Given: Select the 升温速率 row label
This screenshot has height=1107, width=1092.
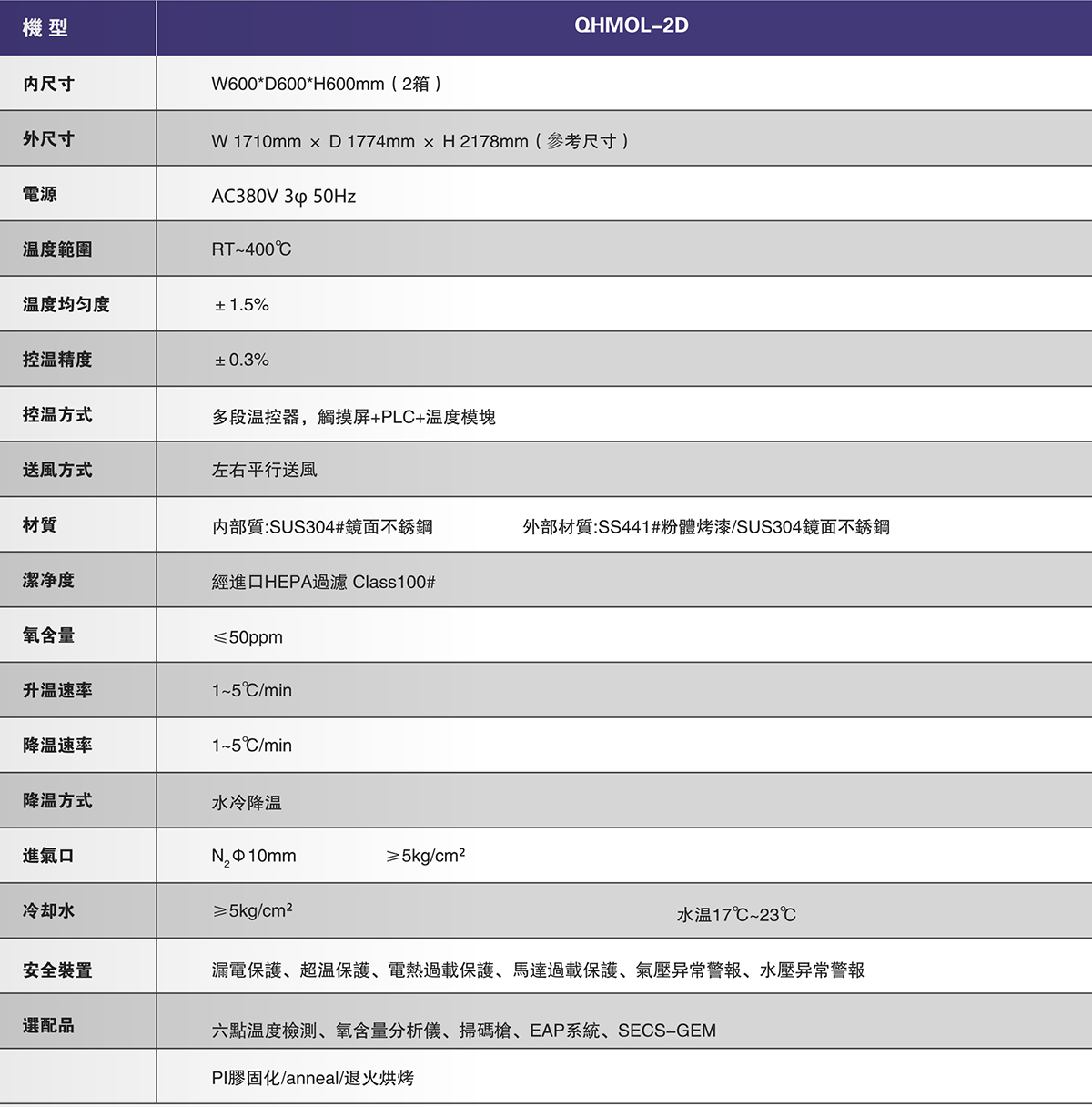Looking at the screenshot, I should click(x=57, y=690).
